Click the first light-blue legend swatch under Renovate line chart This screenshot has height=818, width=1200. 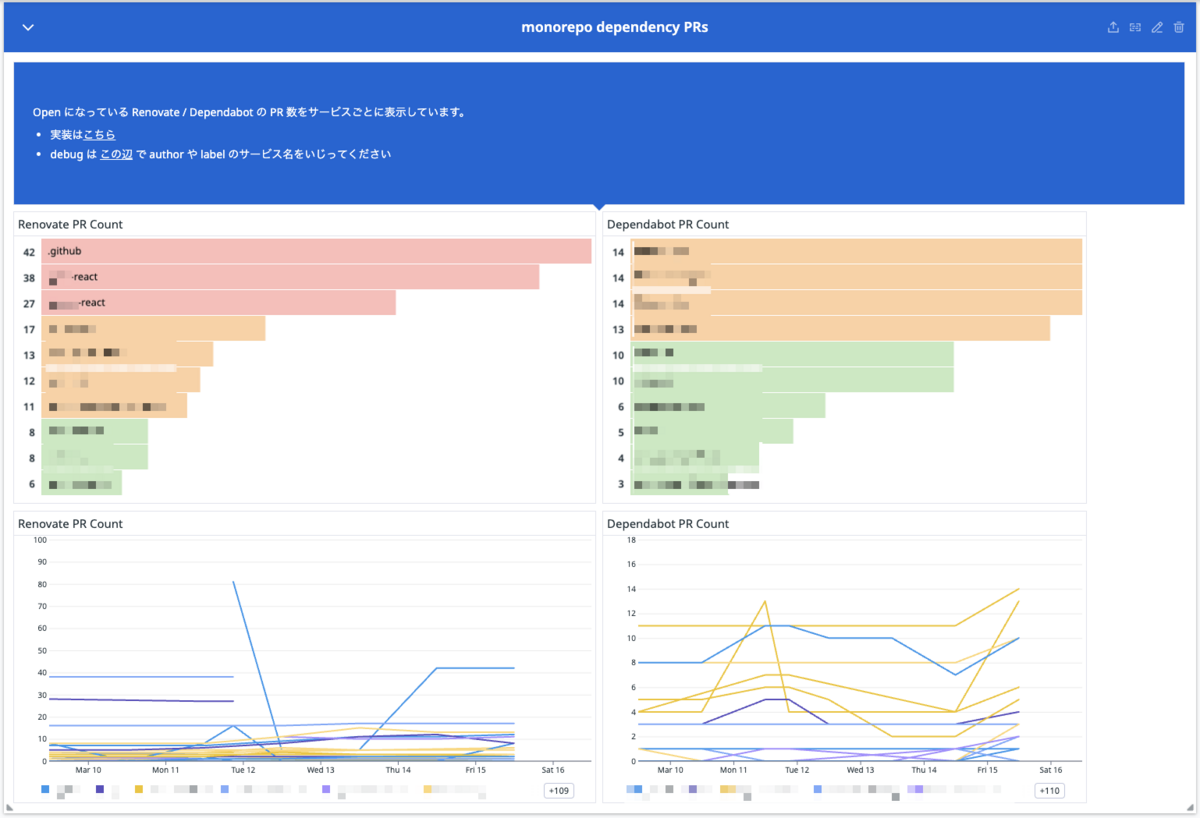pos(45,790)
